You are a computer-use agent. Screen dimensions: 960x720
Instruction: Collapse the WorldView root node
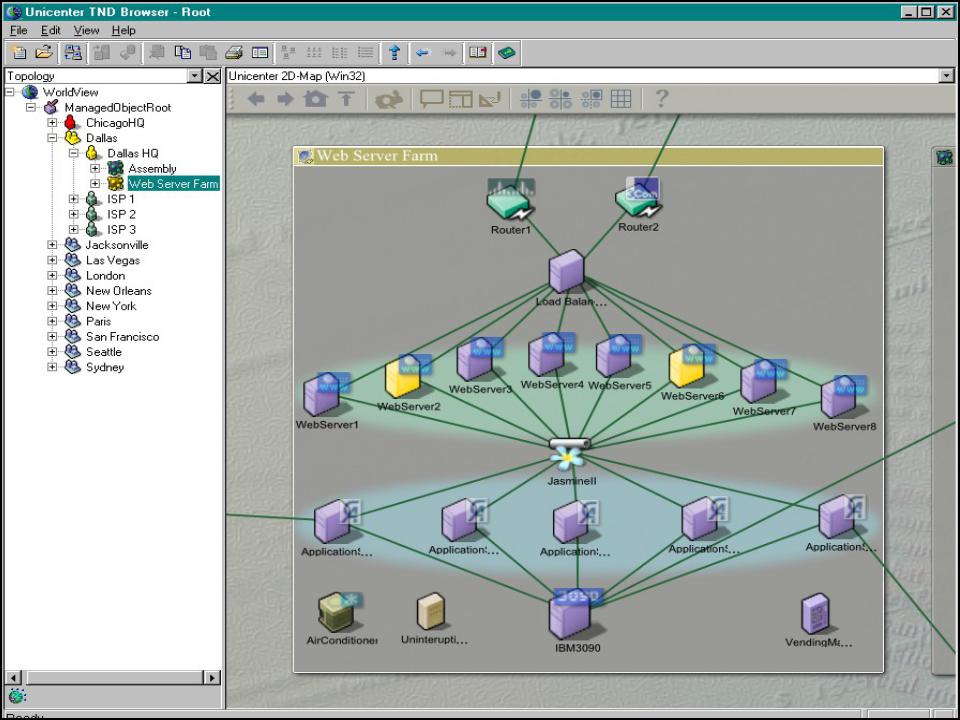(x=10, y=92)
